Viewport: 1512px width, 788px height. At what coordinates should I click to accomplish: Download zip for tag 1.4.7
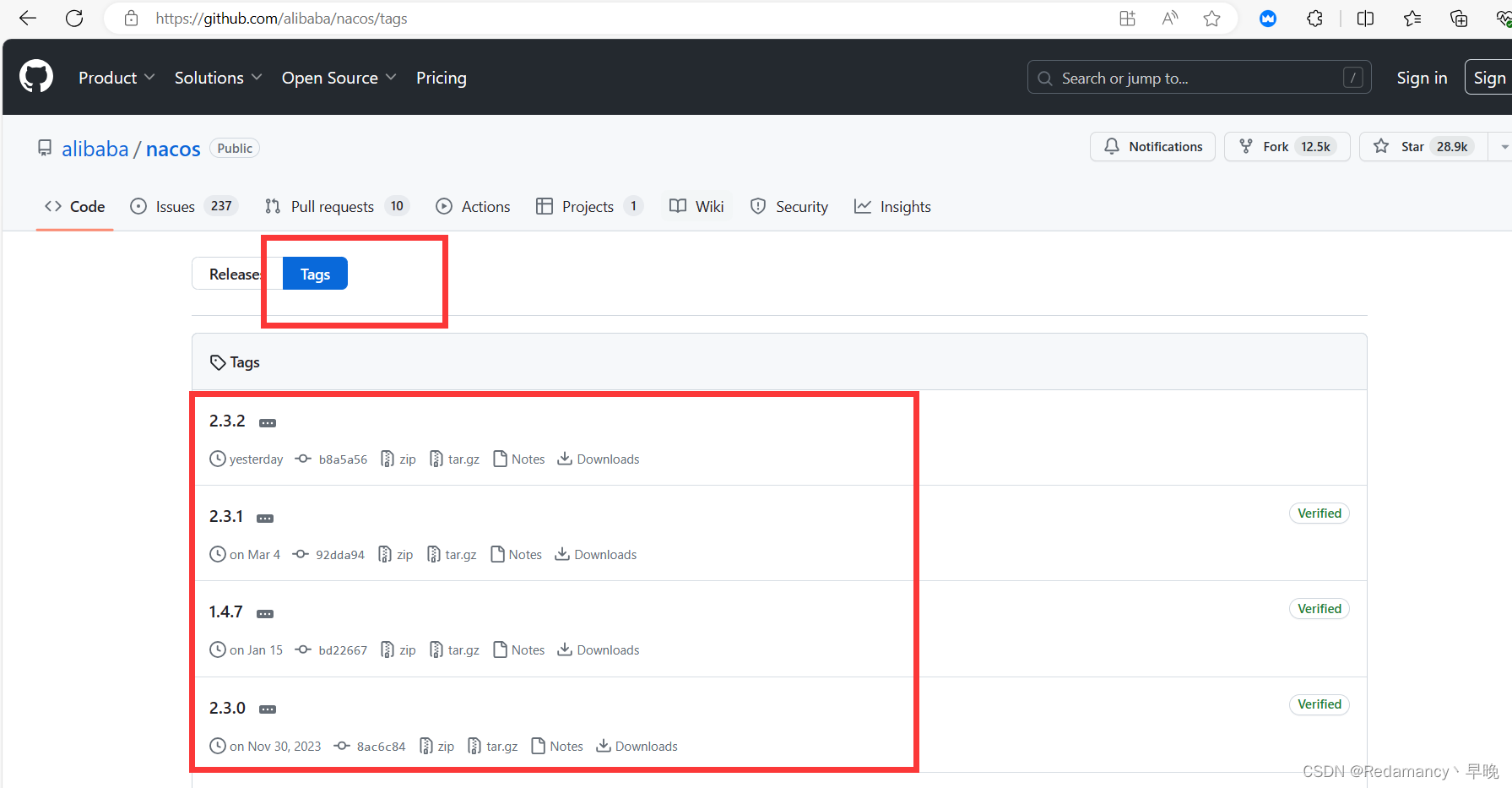point(398,650)
